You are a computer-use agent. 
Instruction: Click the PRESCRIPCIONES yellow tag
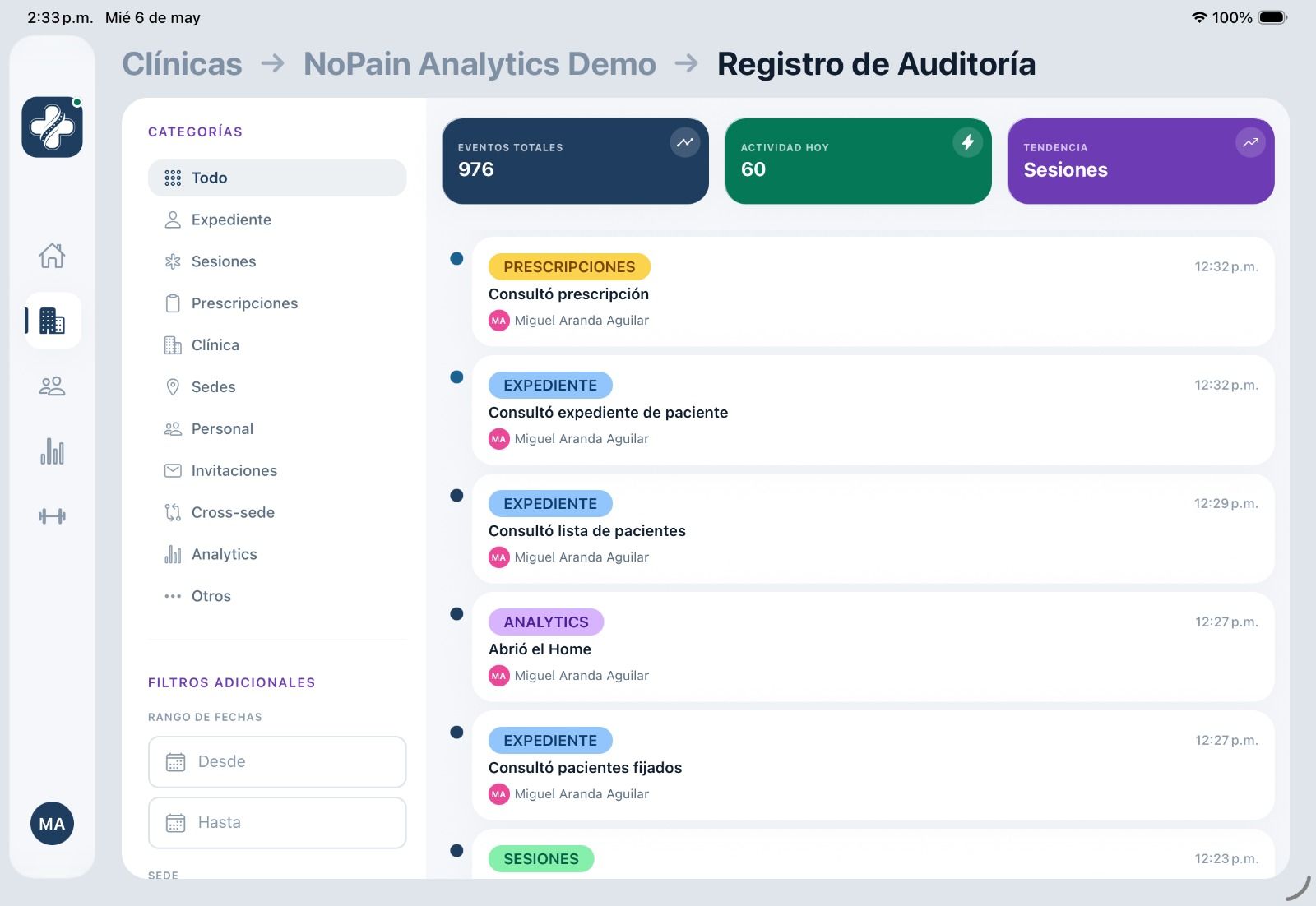click(569, 267)
